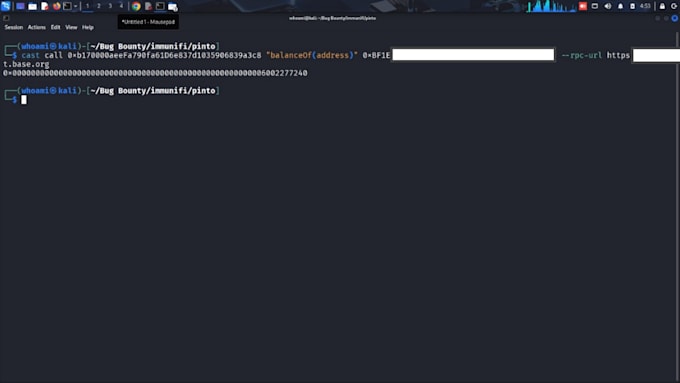The image size is (680, 383).
Task: Close the terminal window with blue button
Action: coord(675,18)
